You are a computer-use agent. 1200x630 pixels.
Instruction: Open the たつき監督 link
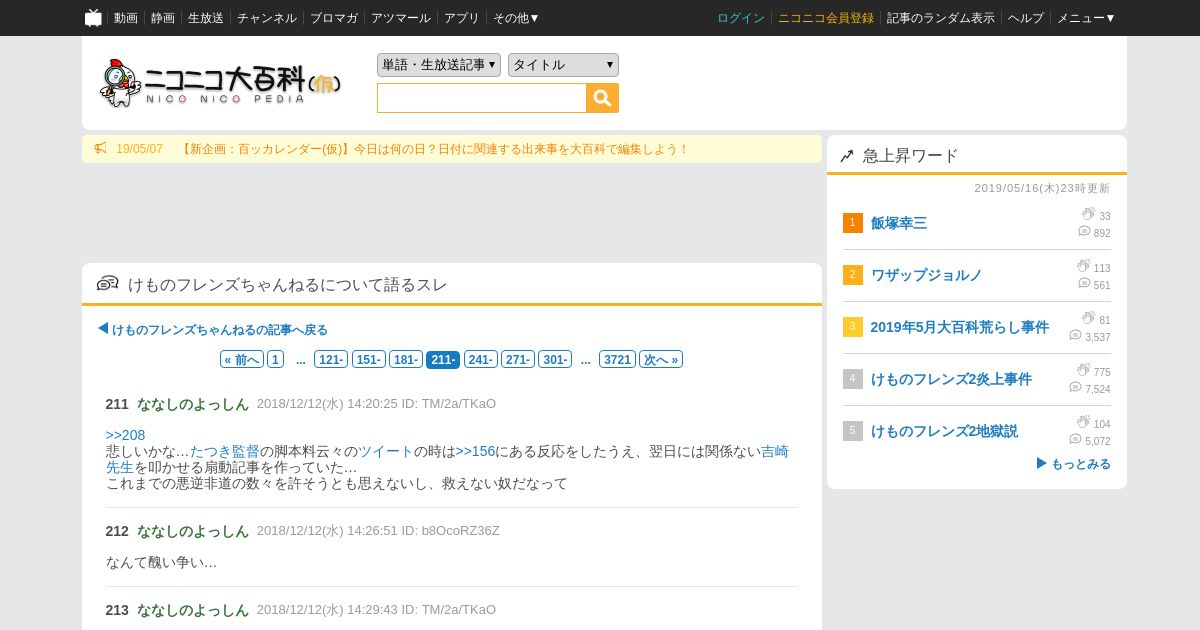click(x=225, y=451)
